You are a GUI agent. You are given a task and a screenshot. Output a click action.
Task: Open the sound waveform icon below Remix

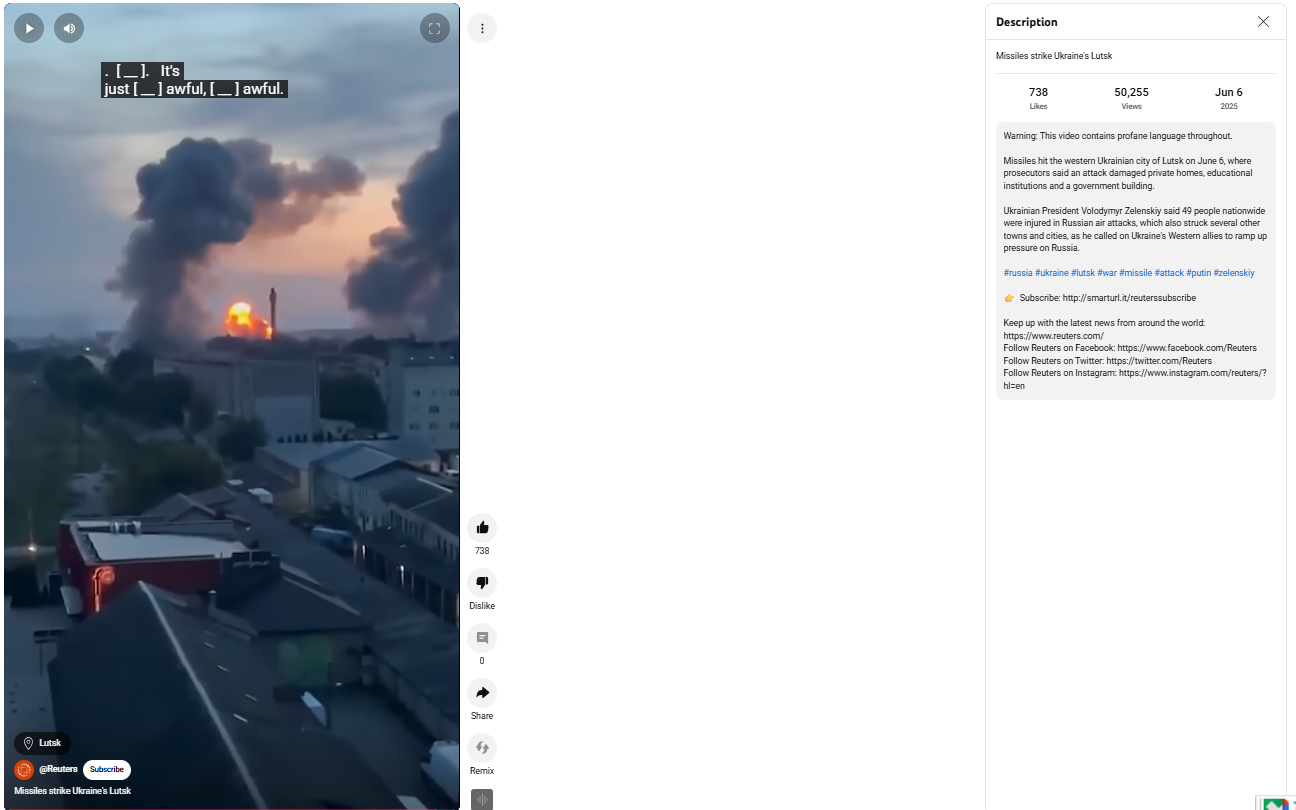(482, 799)
